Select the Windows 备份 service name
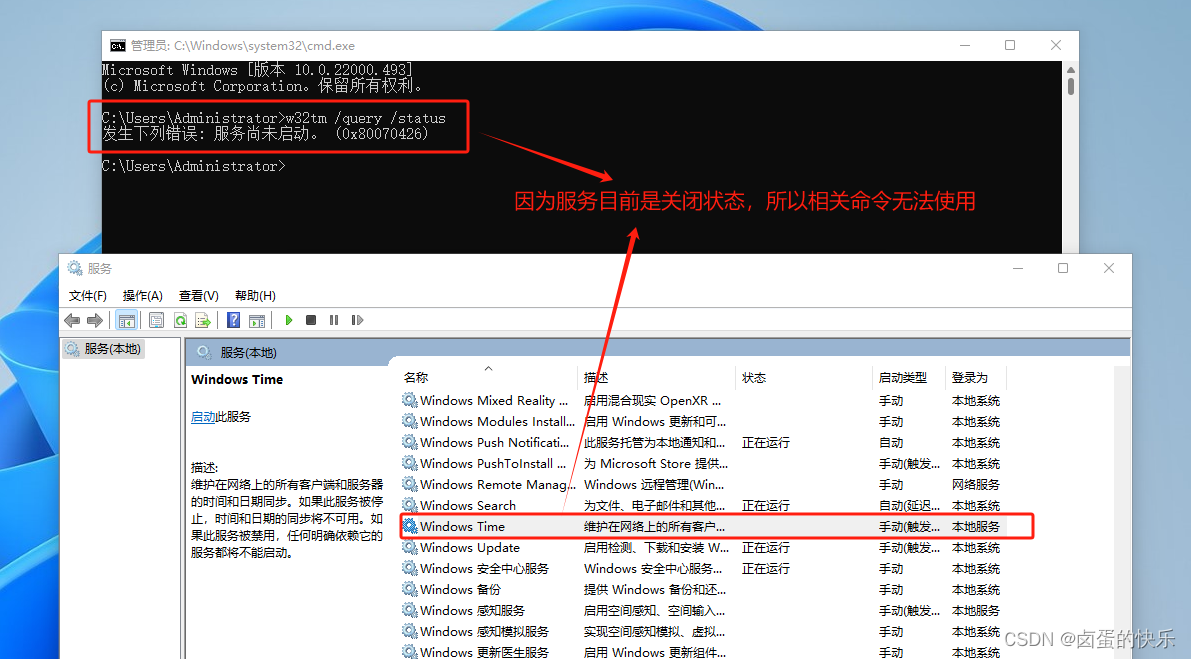This screenshot has height=659, width=1191. point(460,589)
